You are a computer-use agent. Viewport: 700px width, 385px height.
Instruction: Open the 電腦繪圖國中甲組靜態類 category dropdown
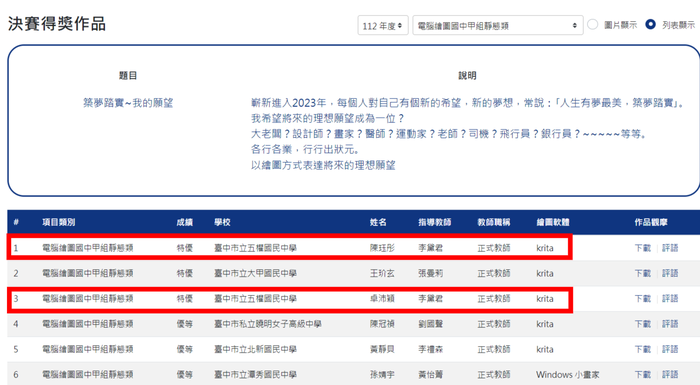click(x=498, y=25)
